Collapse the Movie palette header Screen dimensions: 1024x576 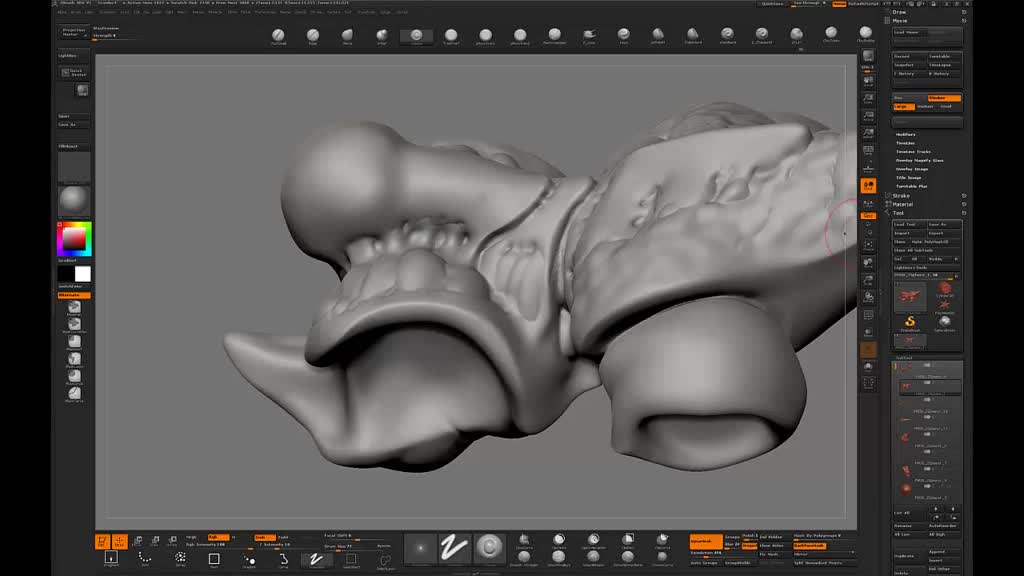pyautogui.click(x=900, y=21)
